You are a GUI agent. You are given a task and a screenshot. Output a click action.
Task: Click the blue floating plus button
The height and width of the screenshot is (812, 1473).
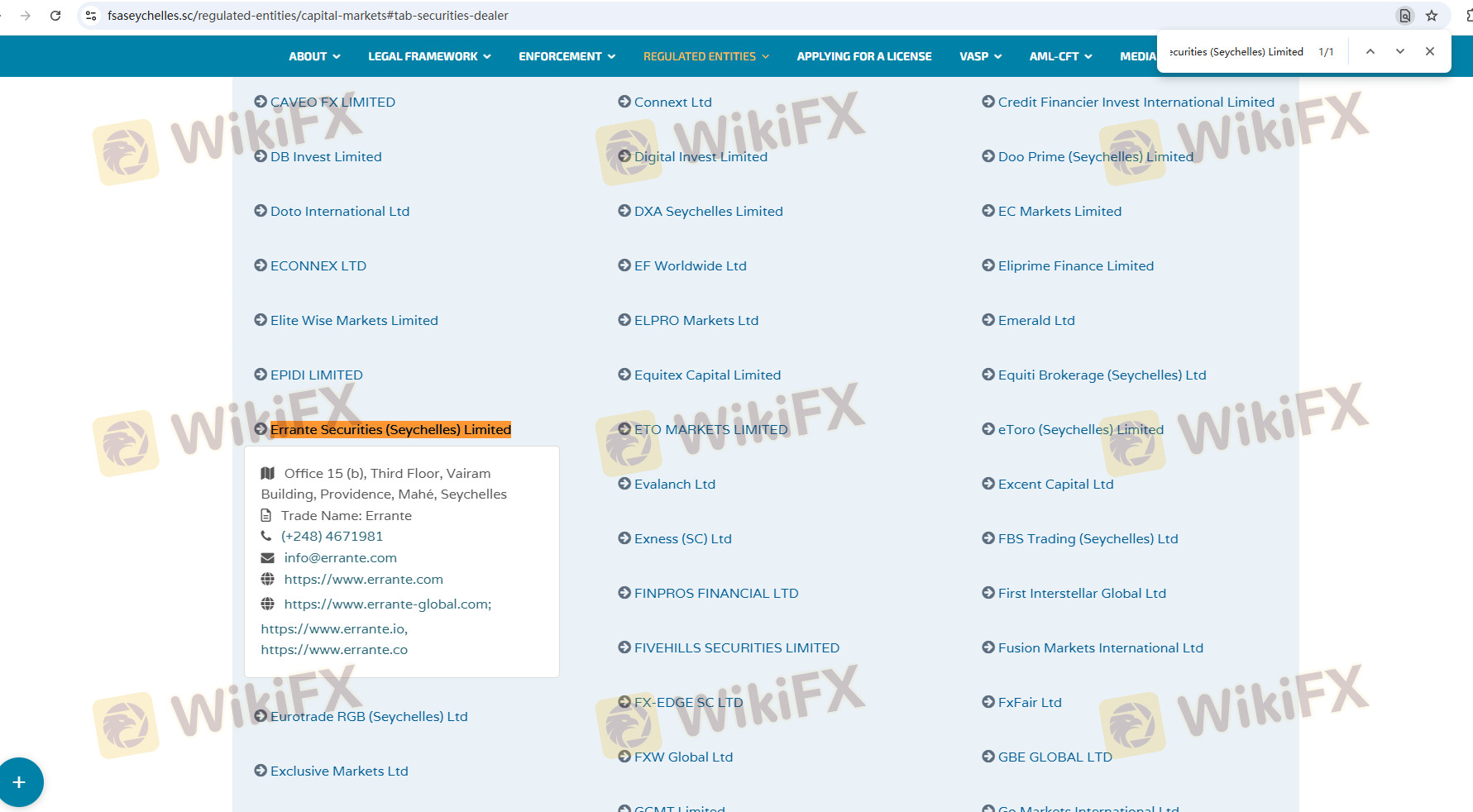coord(19,781)
